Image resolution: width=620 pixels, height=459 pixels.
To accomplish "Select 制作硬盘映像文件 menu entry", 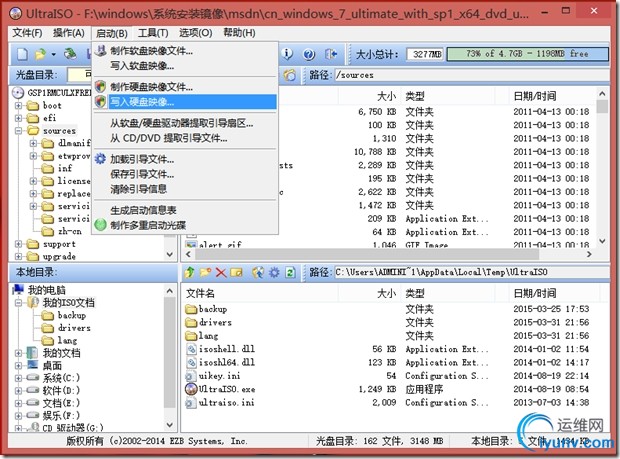I will [185, 87].
